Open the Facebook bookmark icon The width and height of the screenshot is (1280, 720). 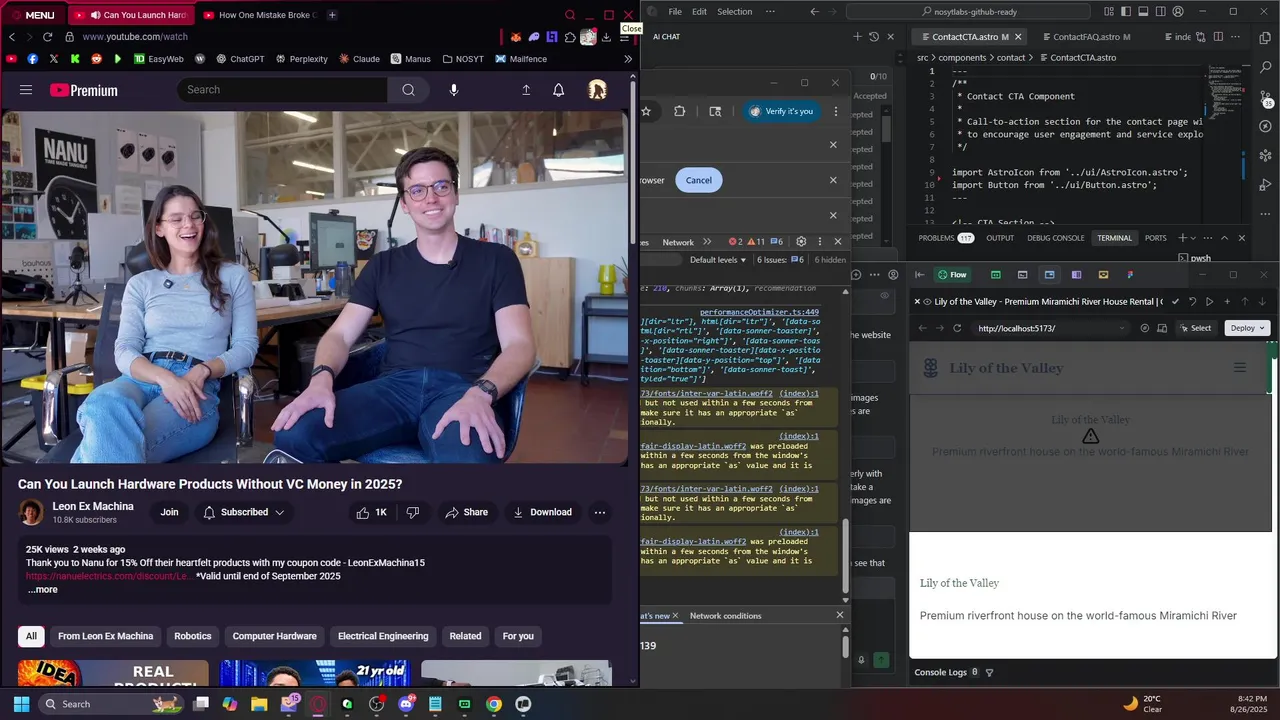[x=33, y=59]
